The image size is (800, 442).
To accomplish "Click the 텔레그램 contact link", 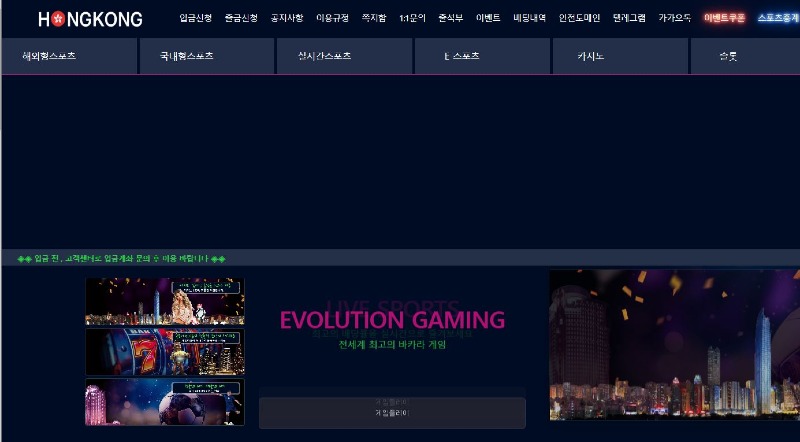I will (x=629, y=18).
